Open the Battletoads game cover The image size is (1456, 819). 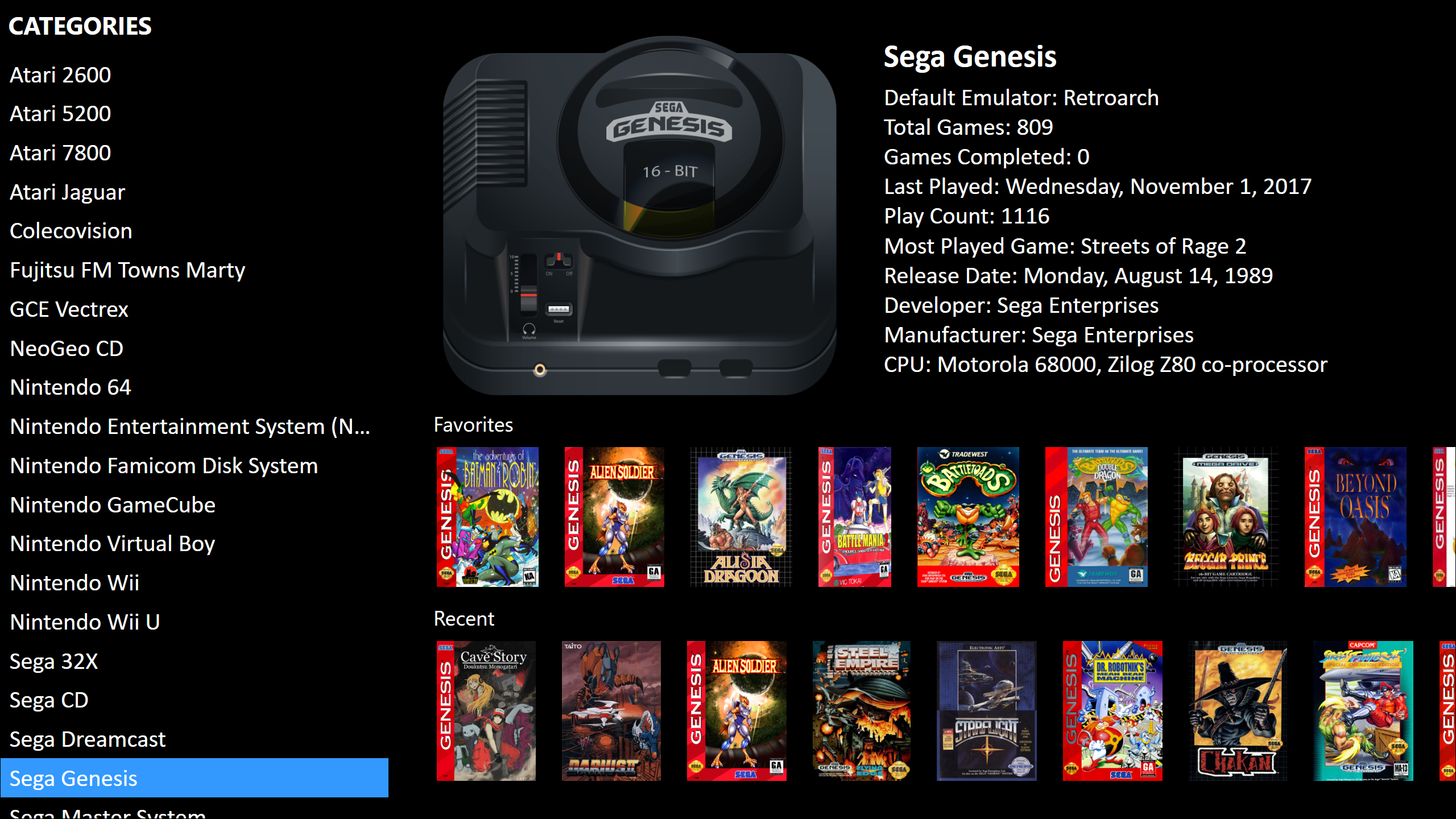tap(968, 516)
